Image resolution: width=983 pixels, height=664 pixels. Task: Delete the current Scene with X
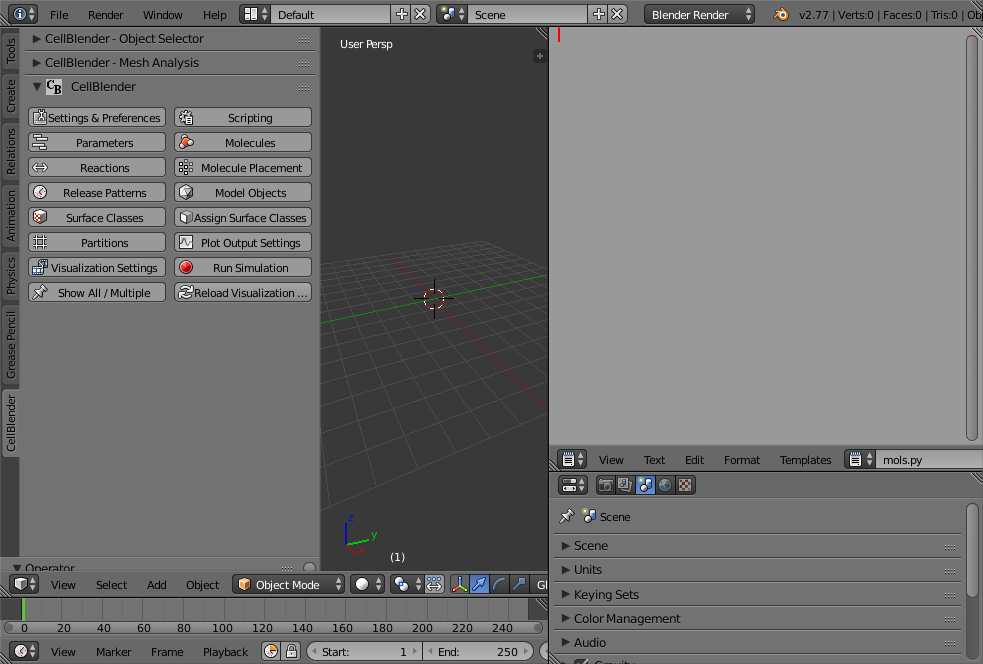coord(618,14)
